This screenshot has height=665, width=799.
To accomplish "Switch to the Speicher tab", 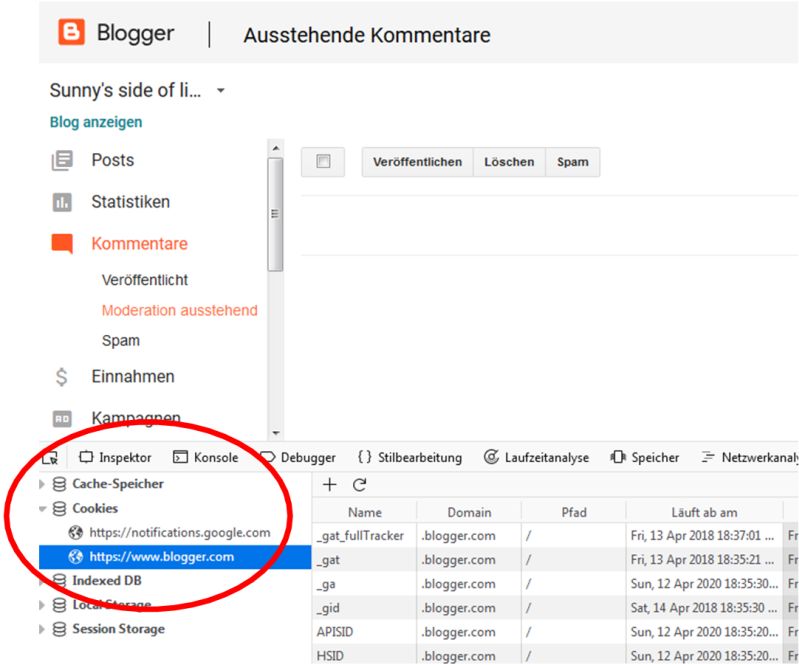I will tap(645, 458).
